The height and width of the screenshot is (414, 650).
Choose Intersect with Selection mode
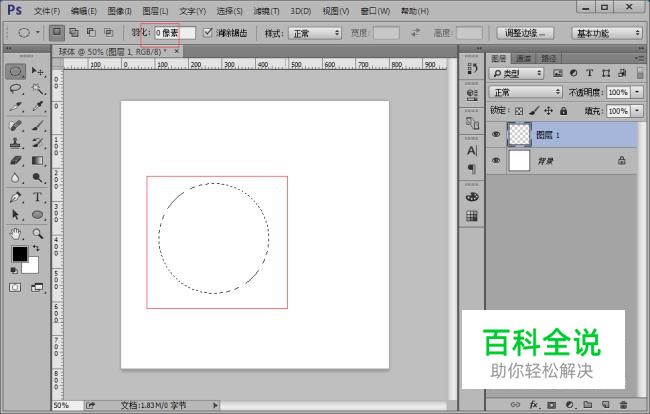pyautogui.click(x=109, y=32)
